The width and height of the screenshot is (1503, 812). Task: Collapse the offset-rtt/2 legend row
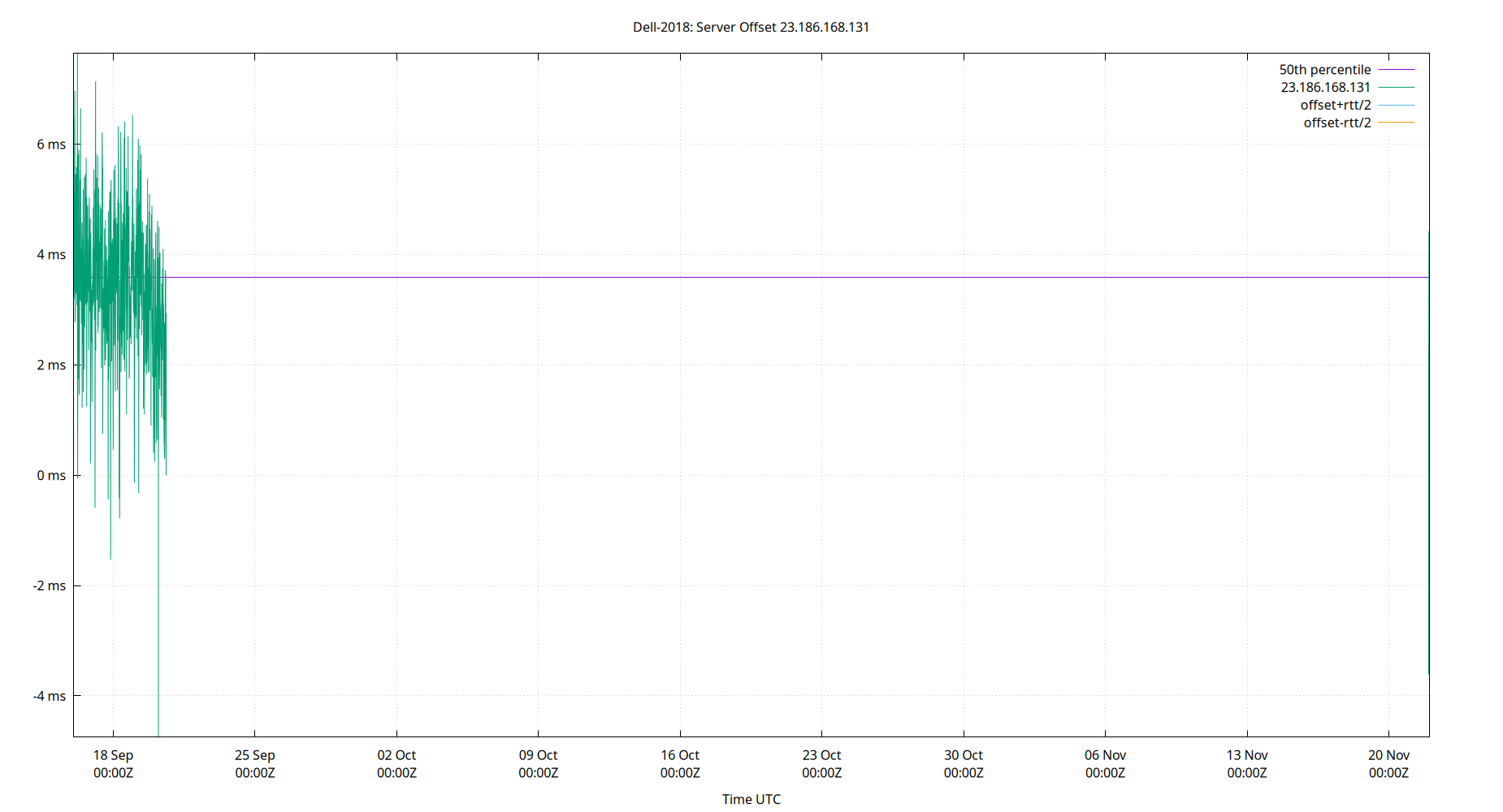(1336, 122)
